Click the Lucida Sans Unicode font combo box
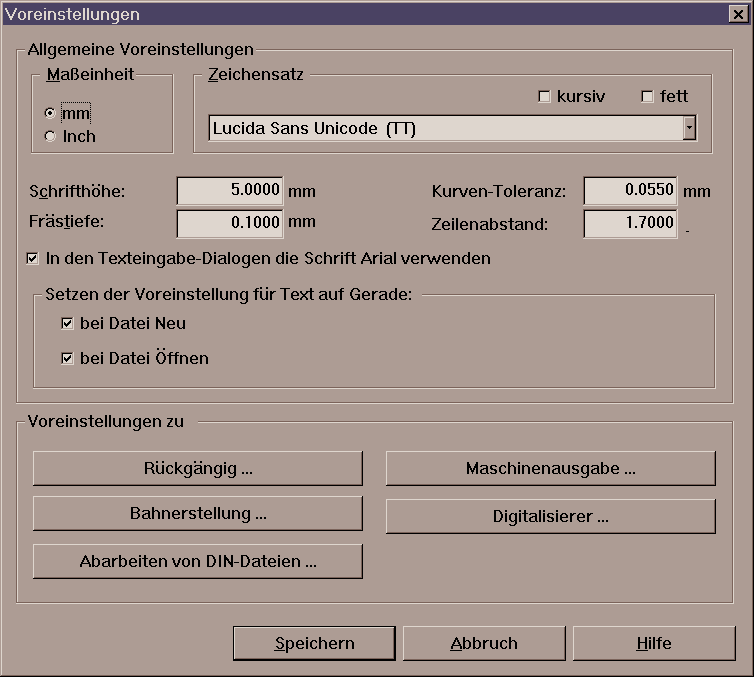Screen dimensions: 754x677 tap(444, 128)
